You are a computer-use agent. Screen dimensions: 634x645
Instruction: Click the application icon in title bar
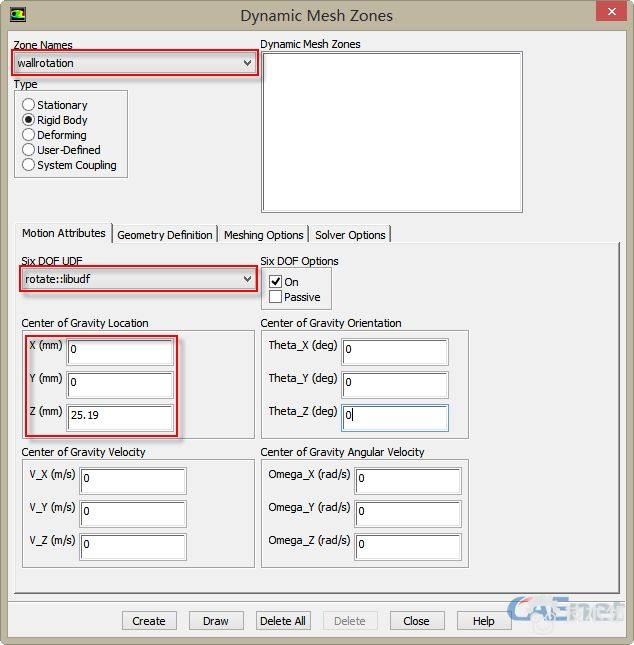(17, 15)
